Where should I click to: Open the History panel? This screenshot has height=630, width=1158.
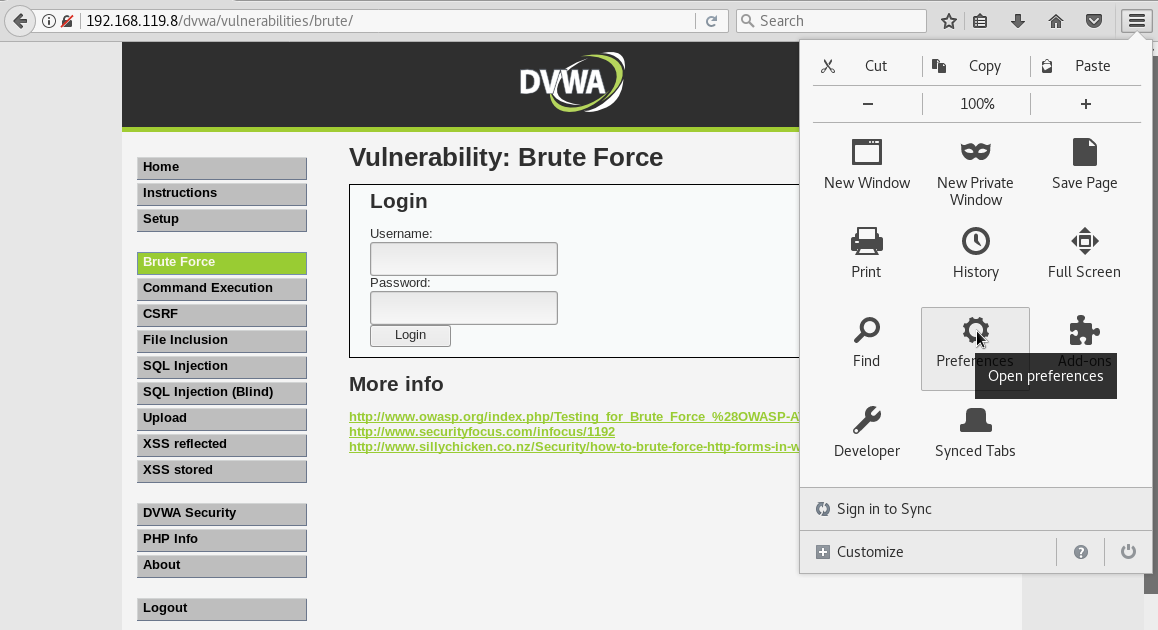click(x=976, y=253)
